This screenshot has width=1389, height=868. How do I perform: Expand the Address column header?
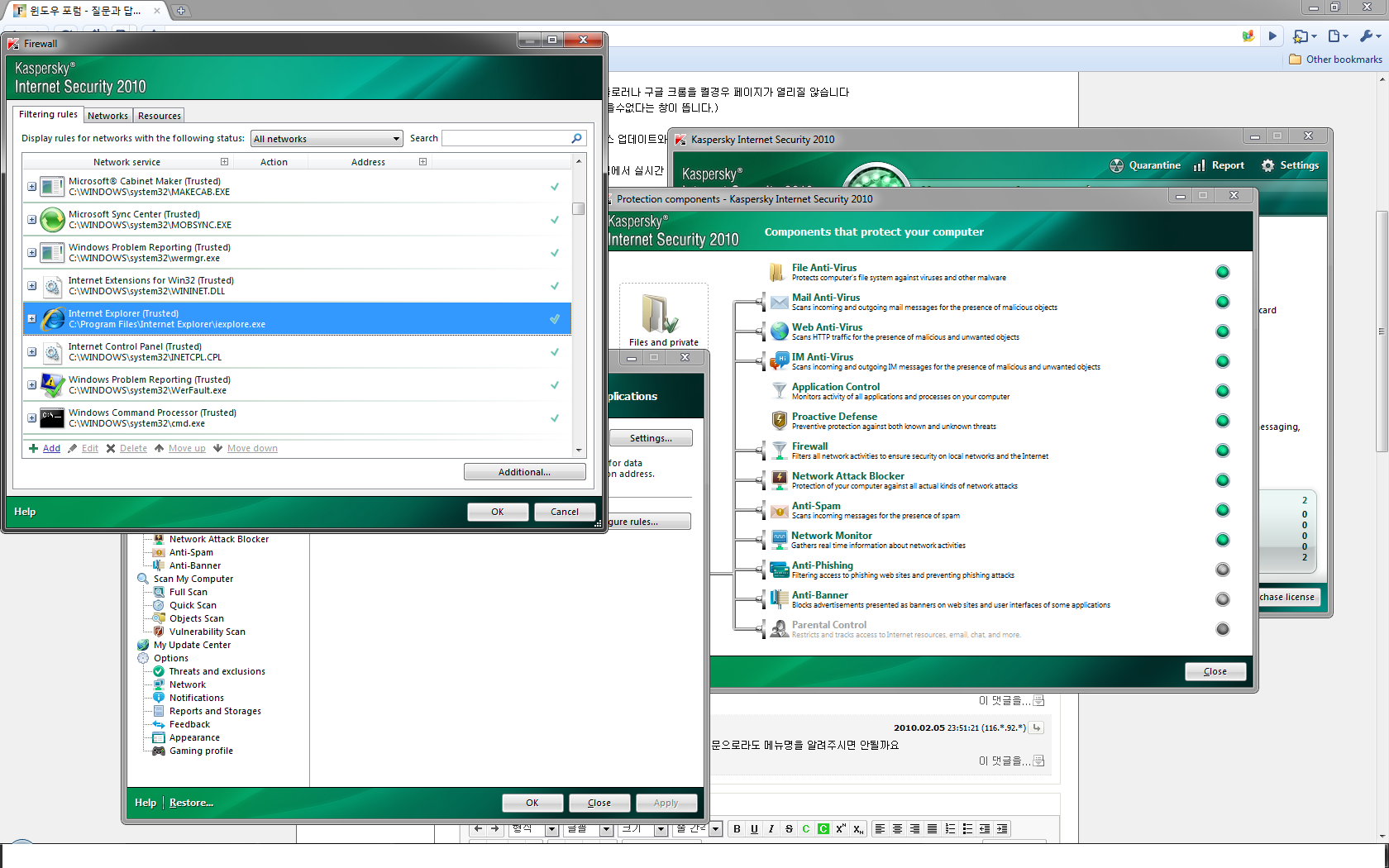coord(422,162)
